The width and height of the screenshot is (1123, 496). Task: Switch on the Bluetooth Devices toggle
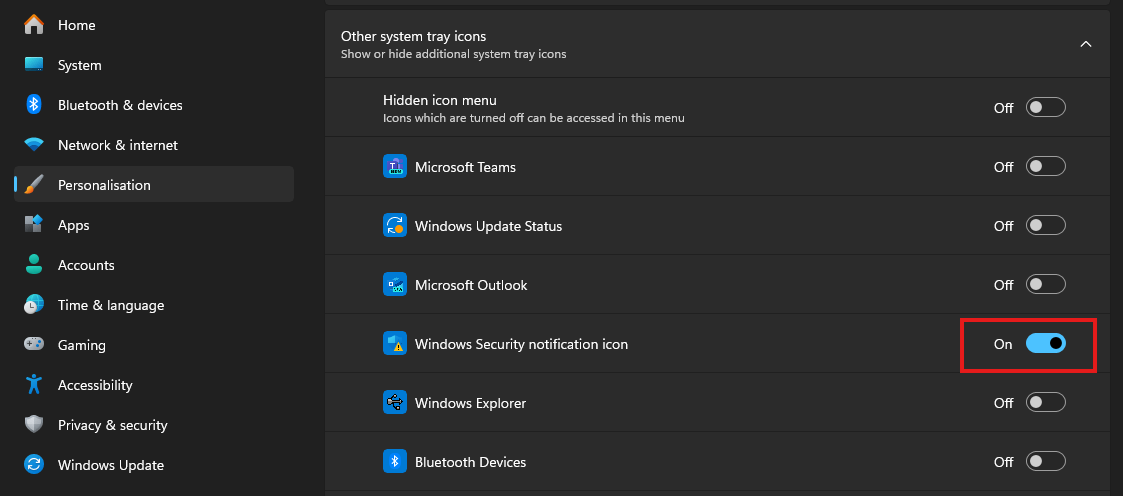1045,462
